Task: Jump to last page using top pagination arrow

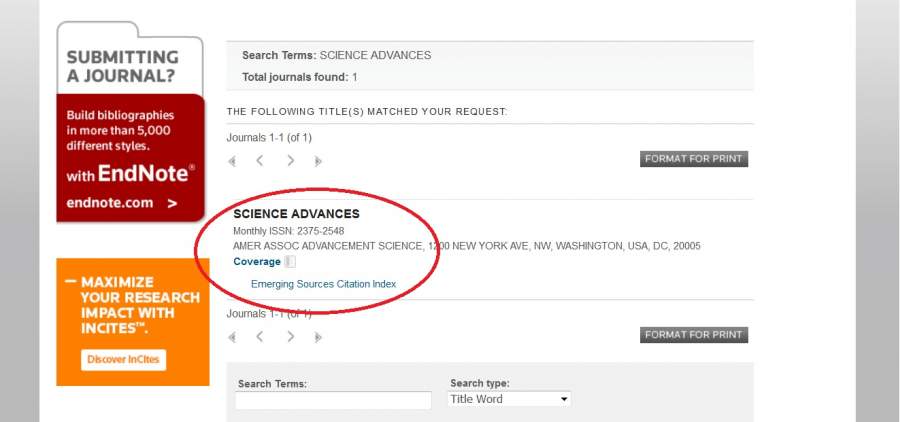Action: point(318,161)
